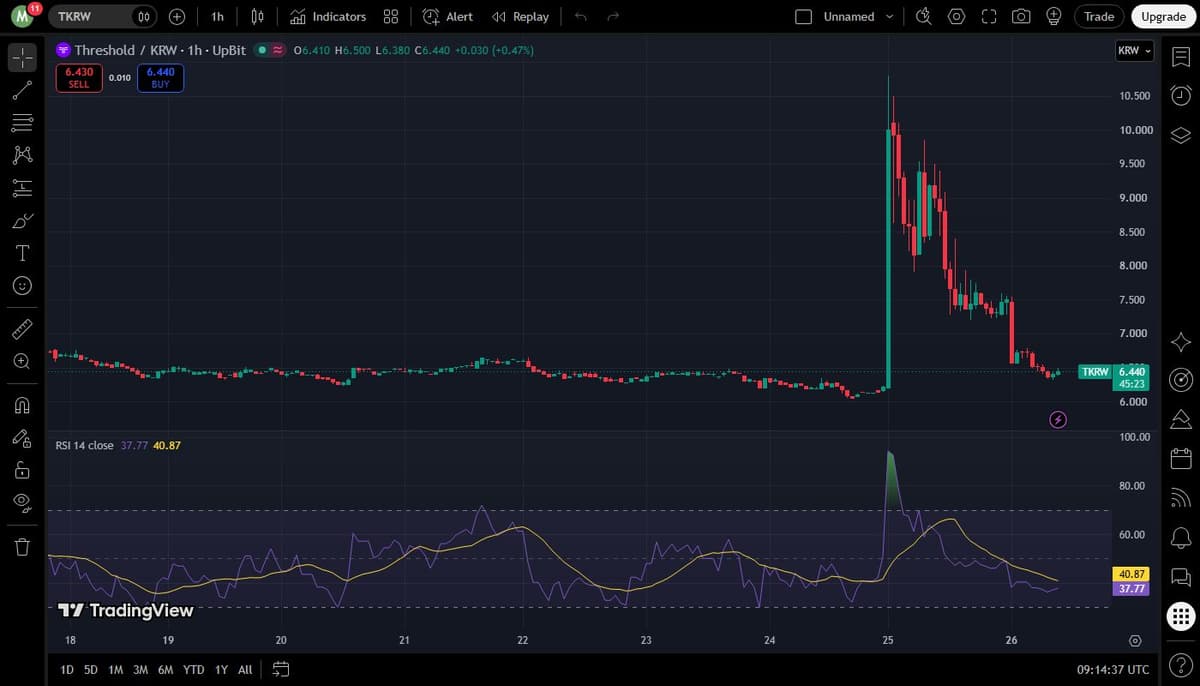Activate the zoom in tool

[x=22, y=360]
